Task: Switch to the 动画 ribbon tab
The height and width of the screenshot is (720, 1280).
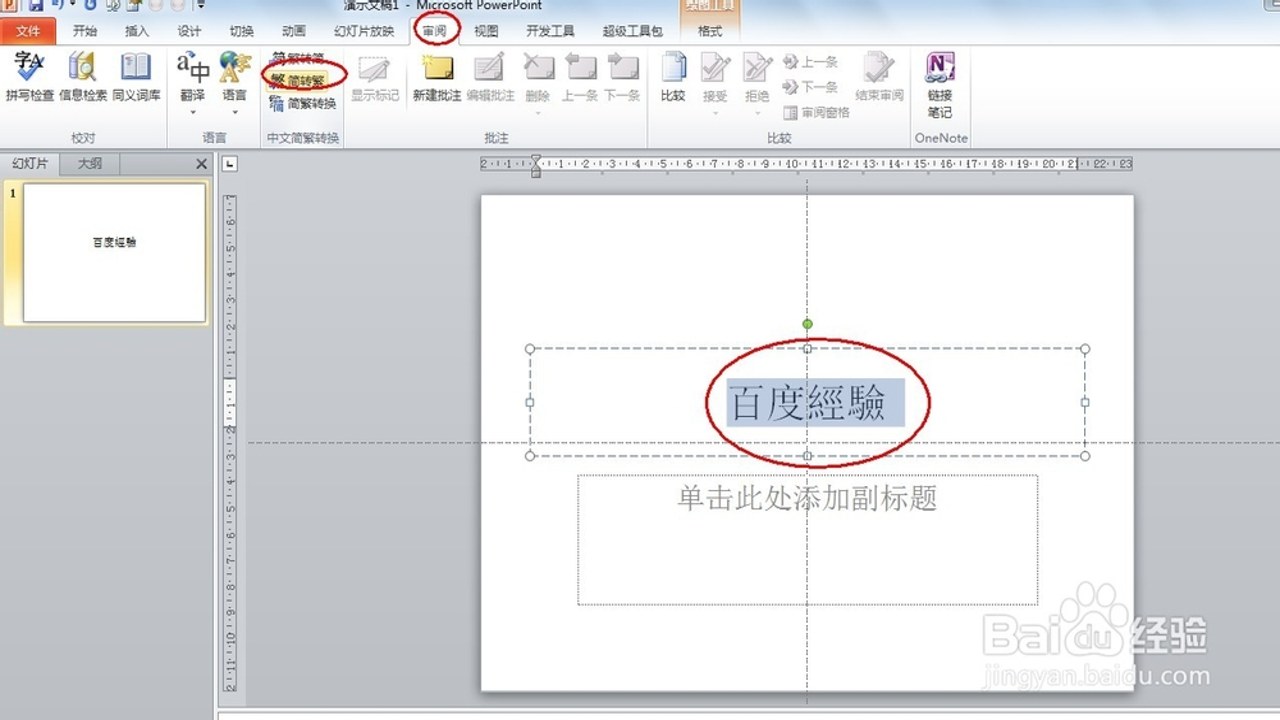Action: pos(294,31)
